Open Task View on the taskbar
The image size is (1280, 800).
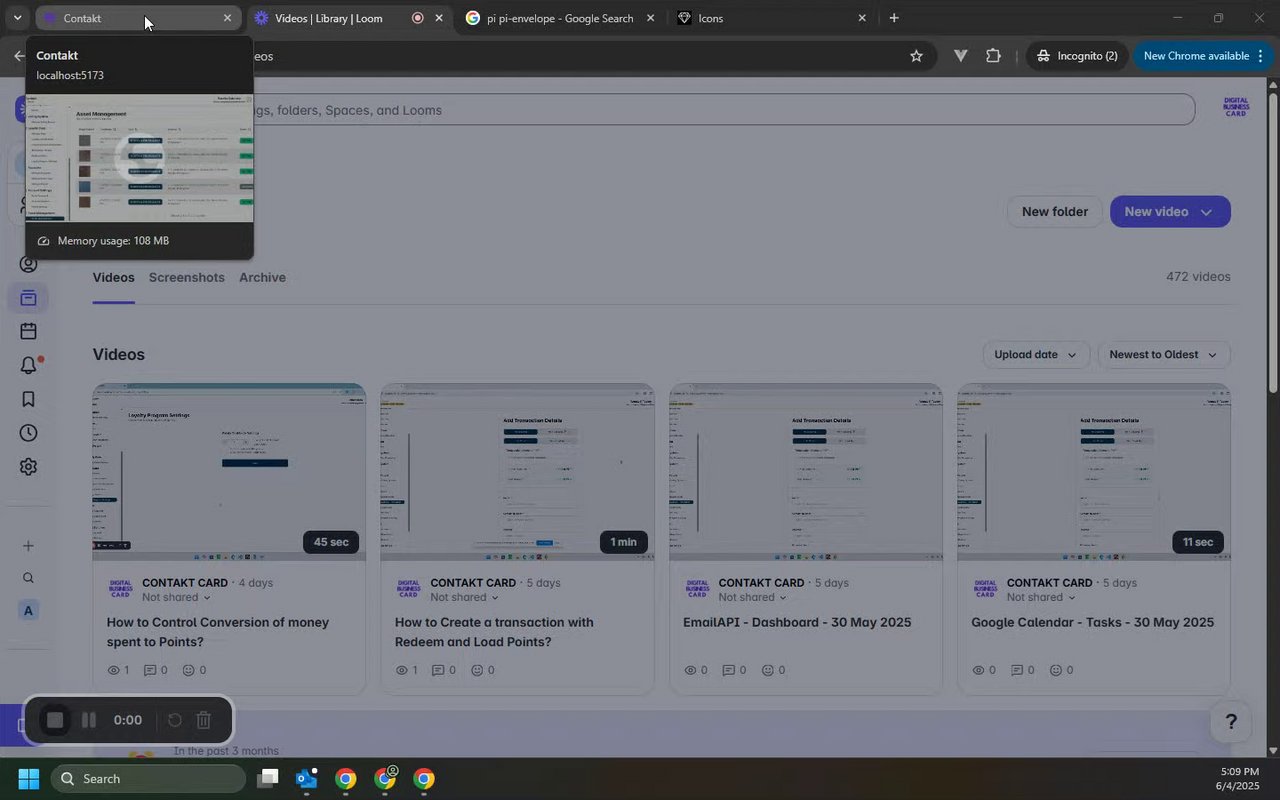point(267,779)
